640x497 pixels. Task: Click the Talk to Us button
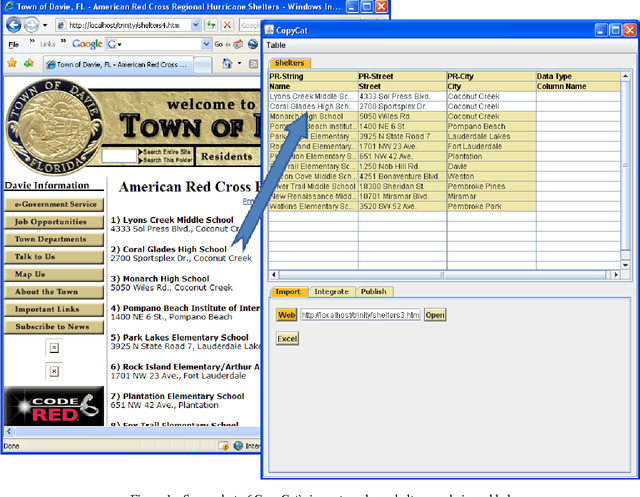(54, 257)
